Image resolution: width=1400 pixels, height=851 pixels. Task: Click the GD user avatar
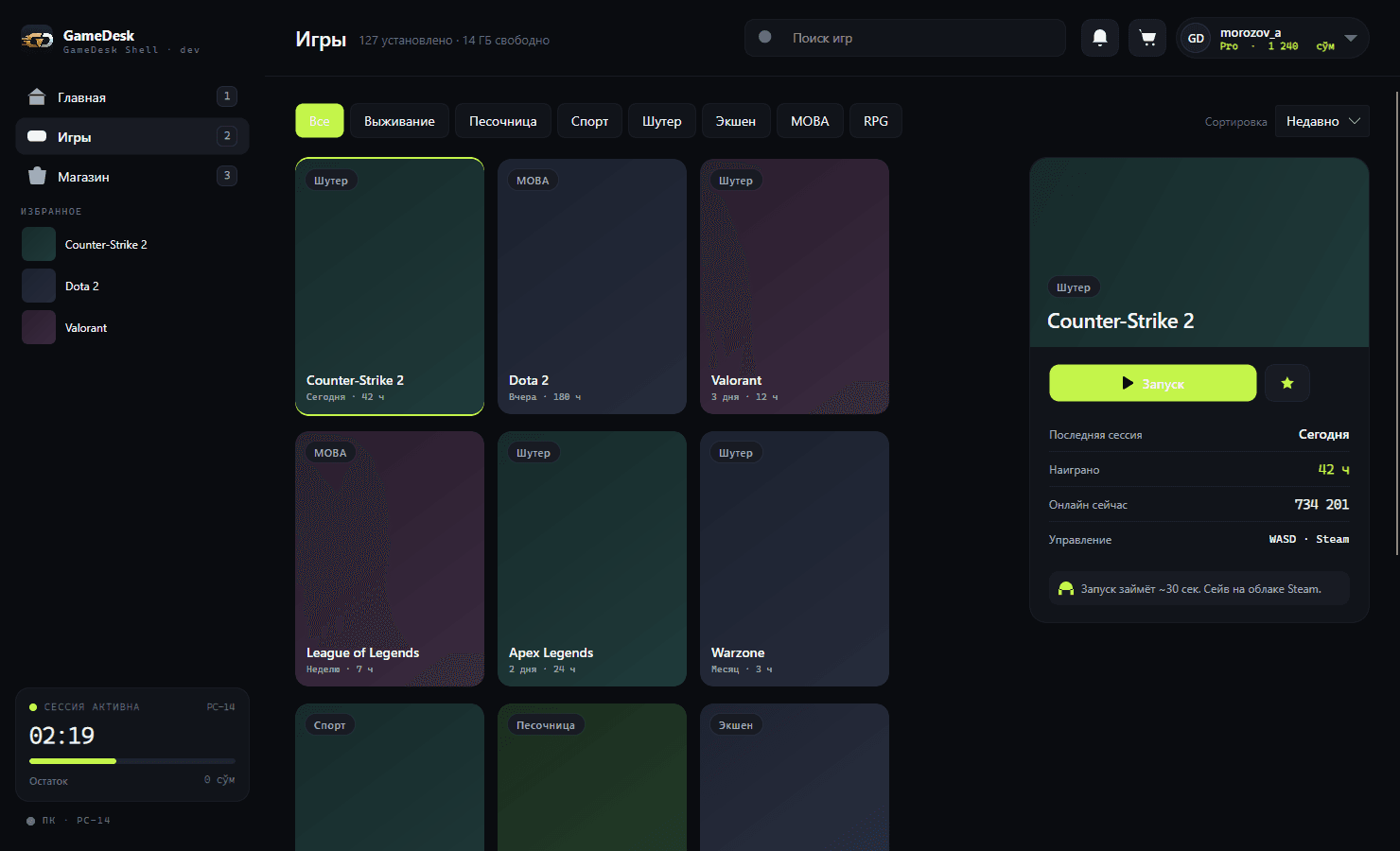(x=1196, y=39)
